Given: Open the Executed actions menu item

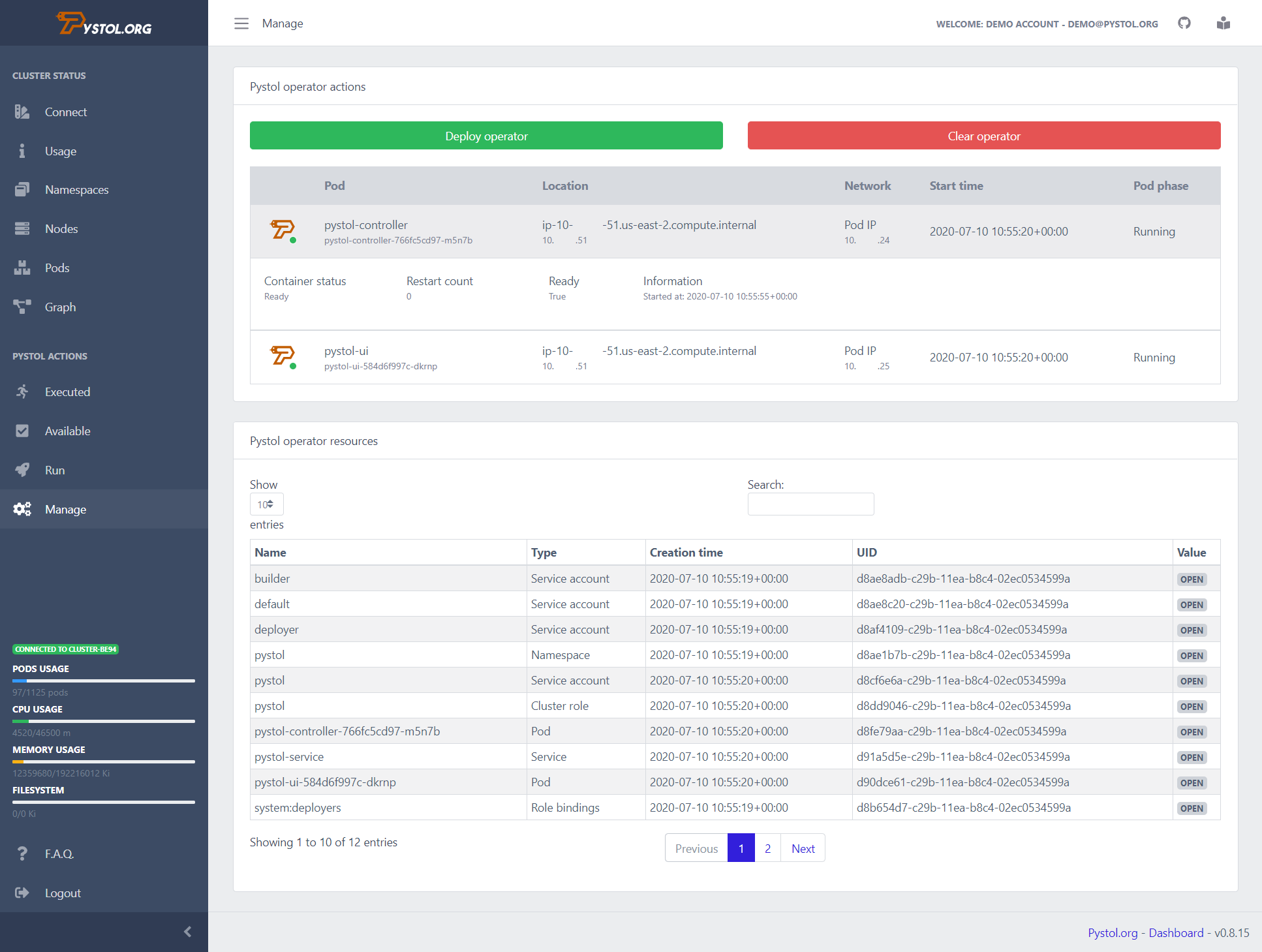Looking at the screenshot, I should tap(67, 392).
